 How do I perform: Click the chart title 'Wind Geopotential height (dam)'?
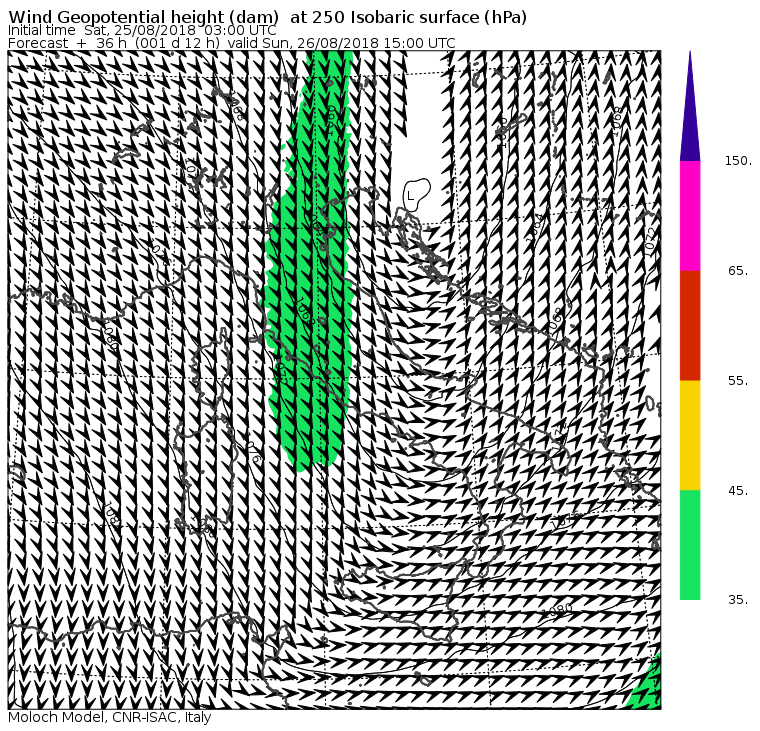click(x=143, y=17)
